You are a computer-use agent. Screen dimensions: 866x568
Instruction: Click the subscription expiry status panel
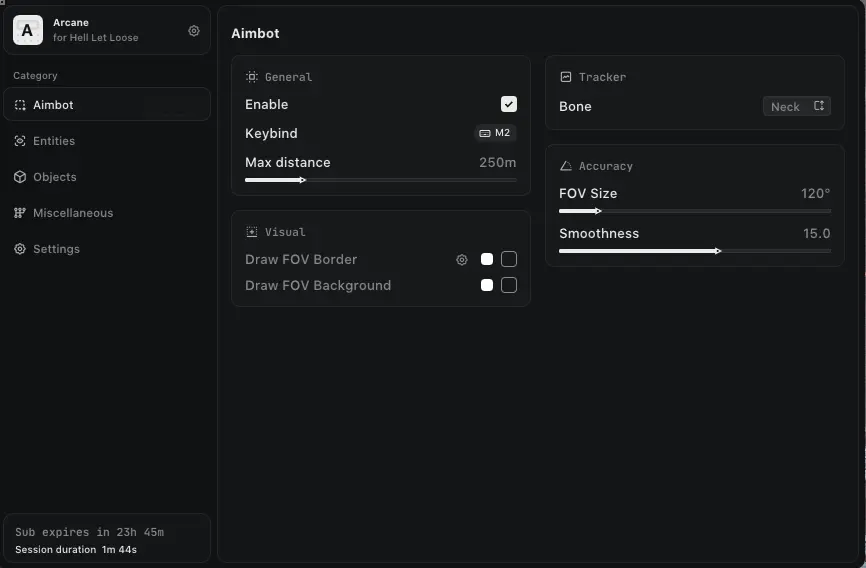106,540
